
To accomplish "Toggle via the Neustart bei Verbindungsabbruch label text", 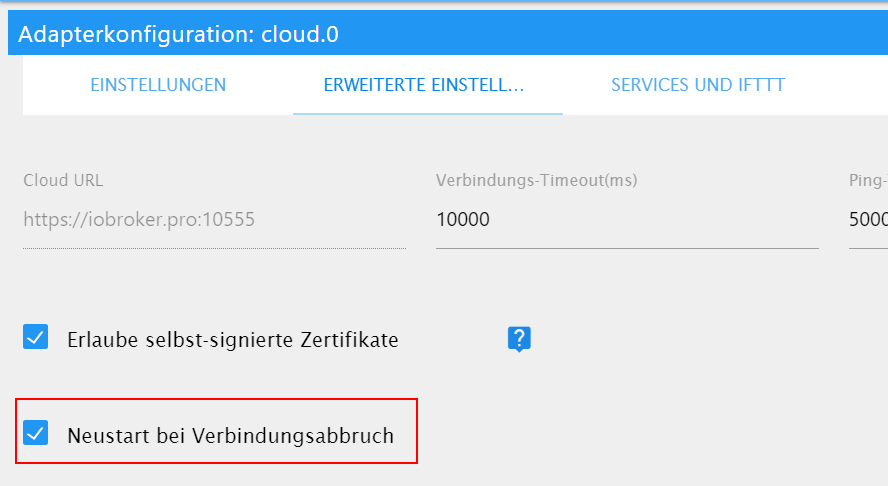I will (x=230, y=436).
